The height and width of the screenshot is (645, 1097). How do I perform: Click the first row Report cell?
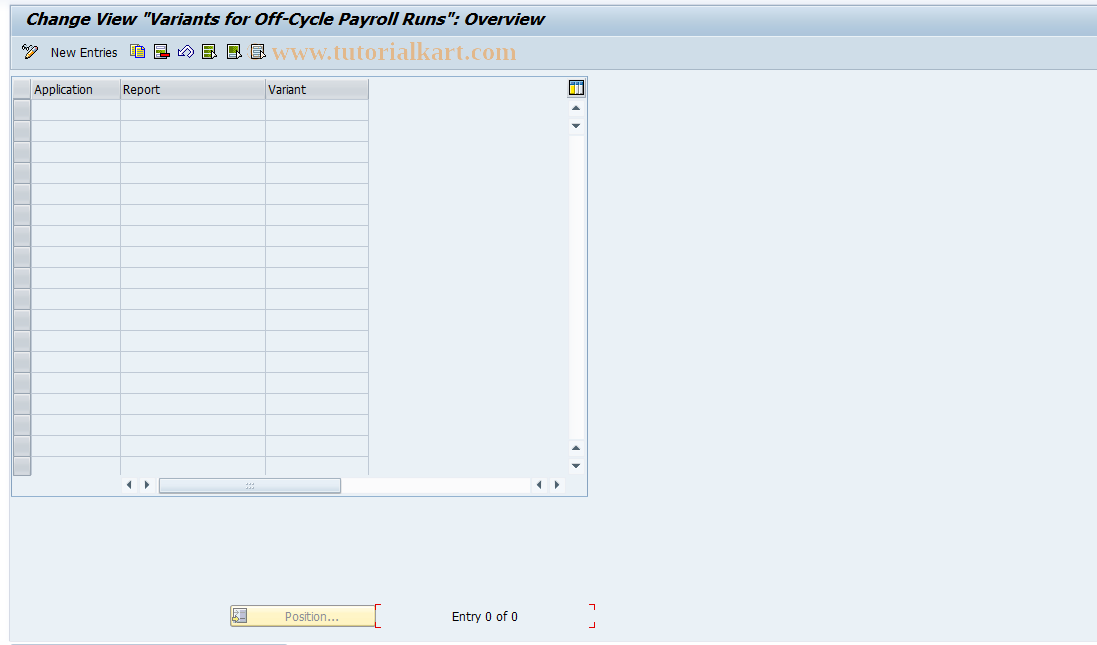192,110
